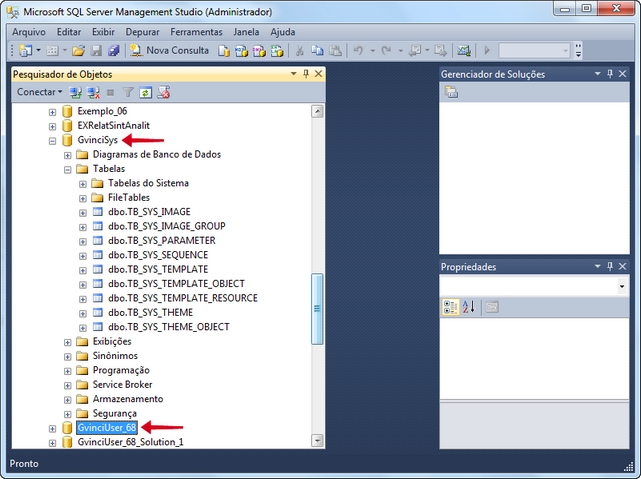Viewport: 641px width, 479px height.
Task: Toggle auto-hide pin on Propriedades panel
Action: [x=610, y=267]
